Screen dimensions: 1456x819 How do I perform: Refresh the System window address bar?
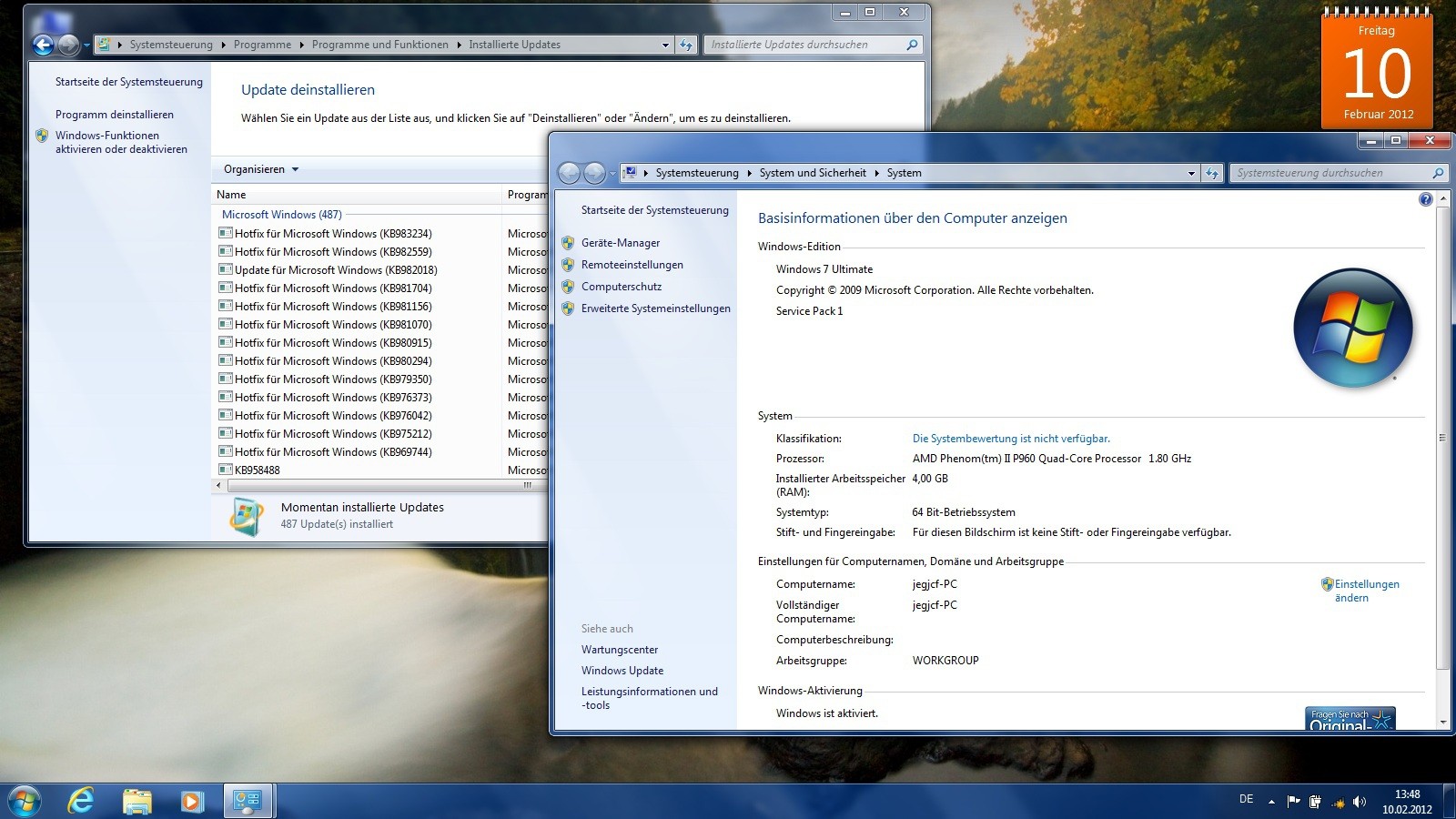tap(1211, 173)
